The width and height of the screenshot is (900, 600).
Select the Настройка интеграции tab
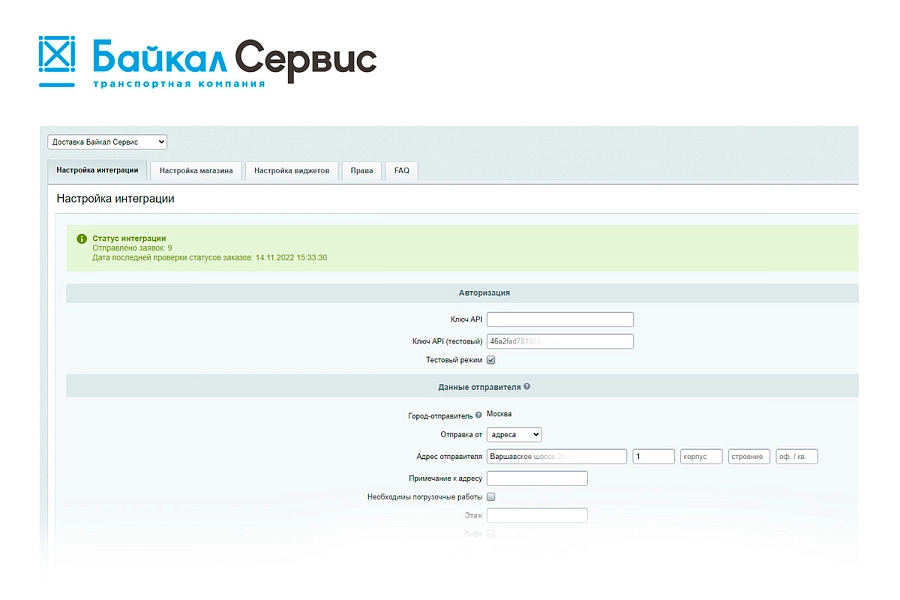tap(98, 171)
